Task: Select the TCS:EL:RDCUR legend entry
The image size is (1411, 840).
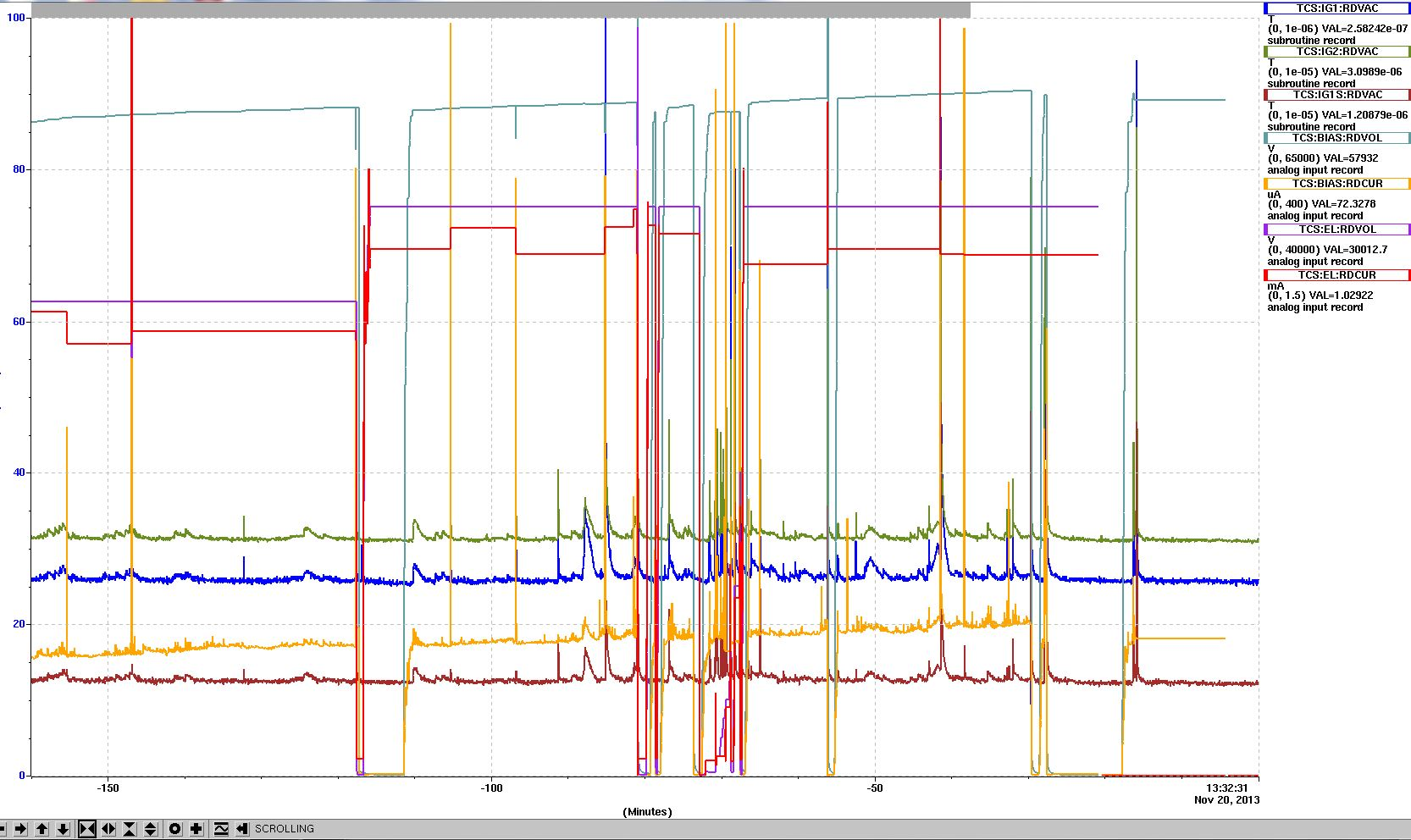Action: (x=1337, y=275)
